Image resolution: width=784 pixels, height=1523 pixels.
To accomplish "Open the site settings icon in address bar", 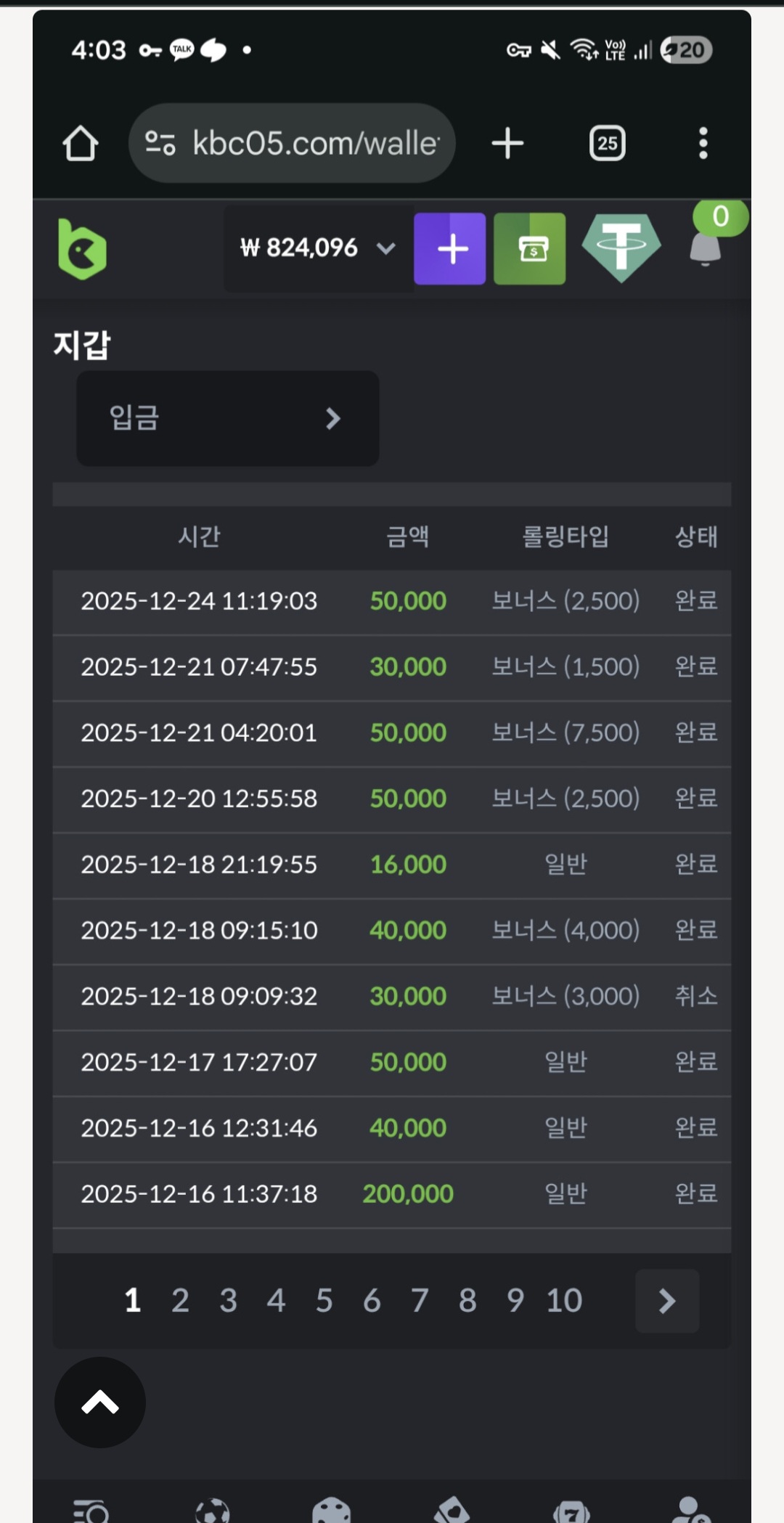I will pos(160,143).
